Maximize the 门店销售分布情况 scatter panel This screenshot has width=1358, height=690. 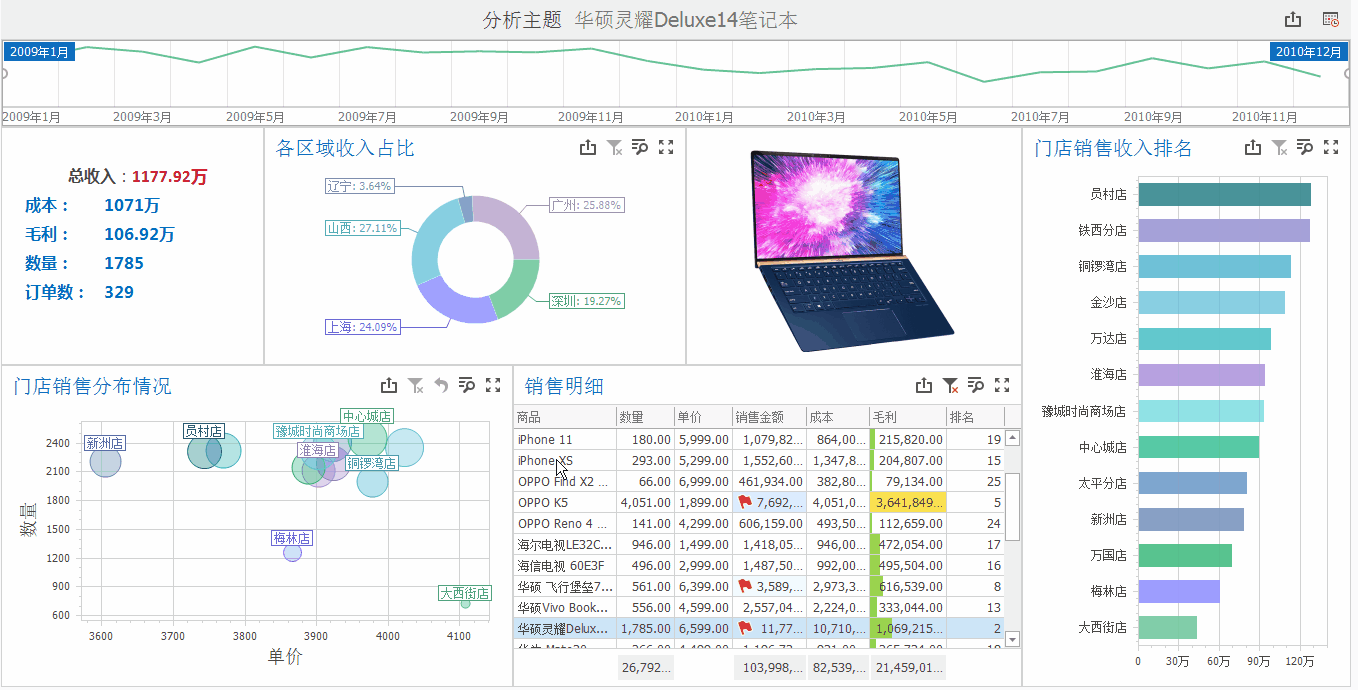coord(493,386)
